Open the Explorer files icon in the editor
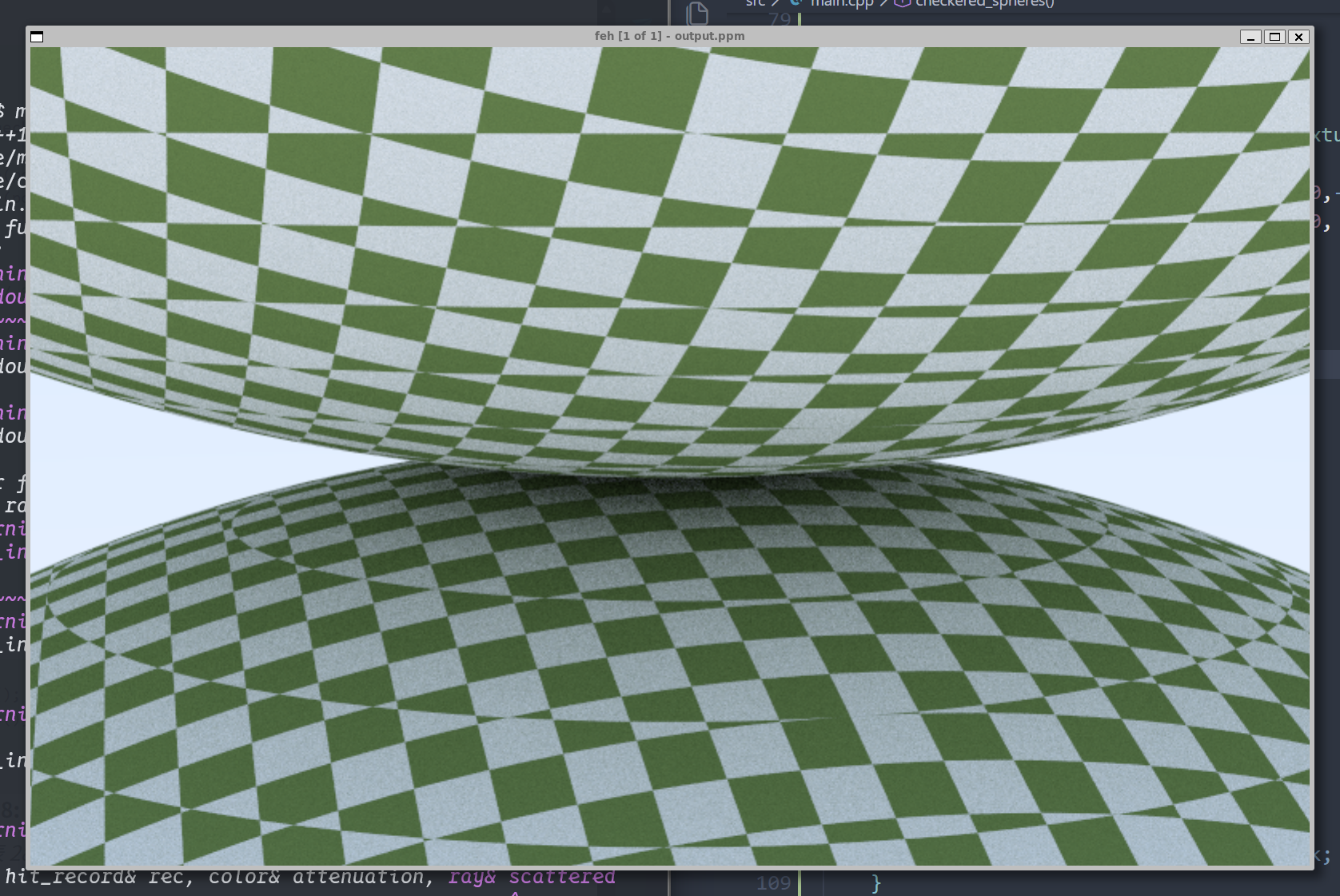 697,12
